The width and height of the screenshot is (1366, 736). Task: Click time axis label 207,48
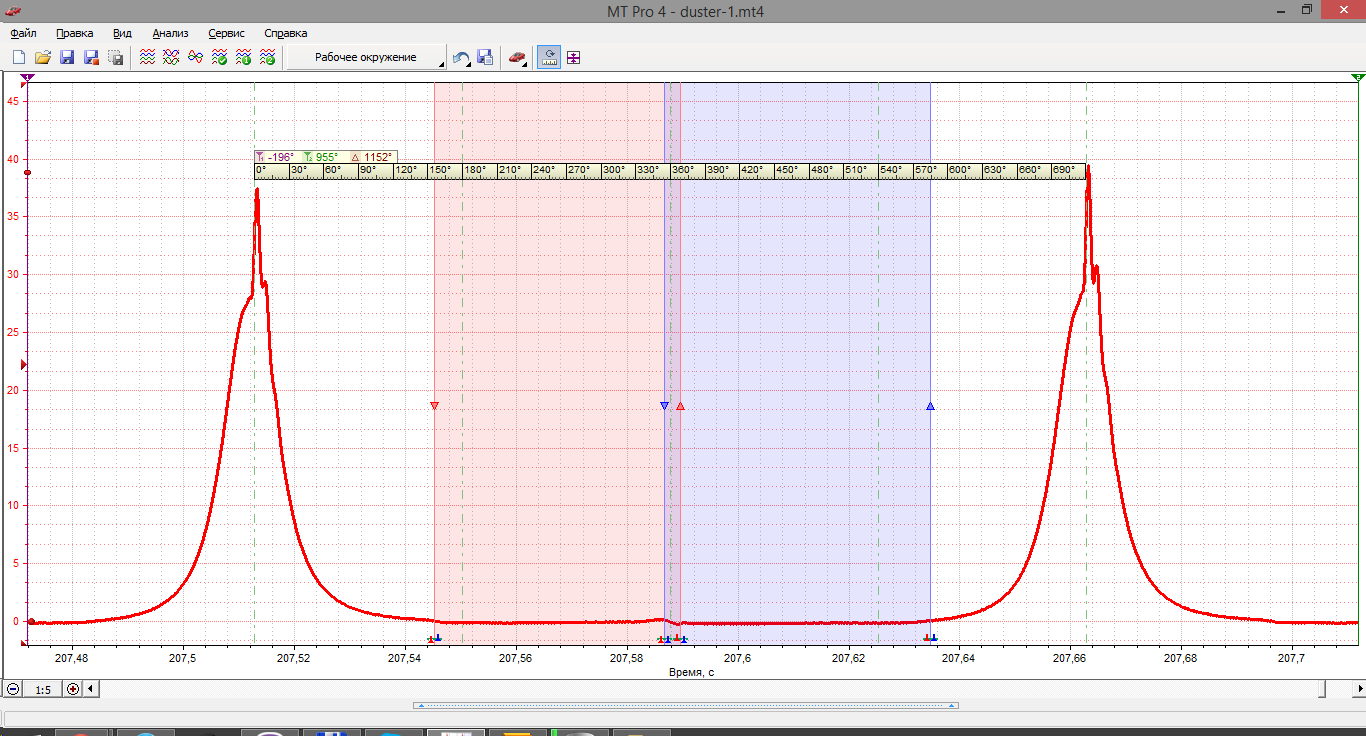72,659
